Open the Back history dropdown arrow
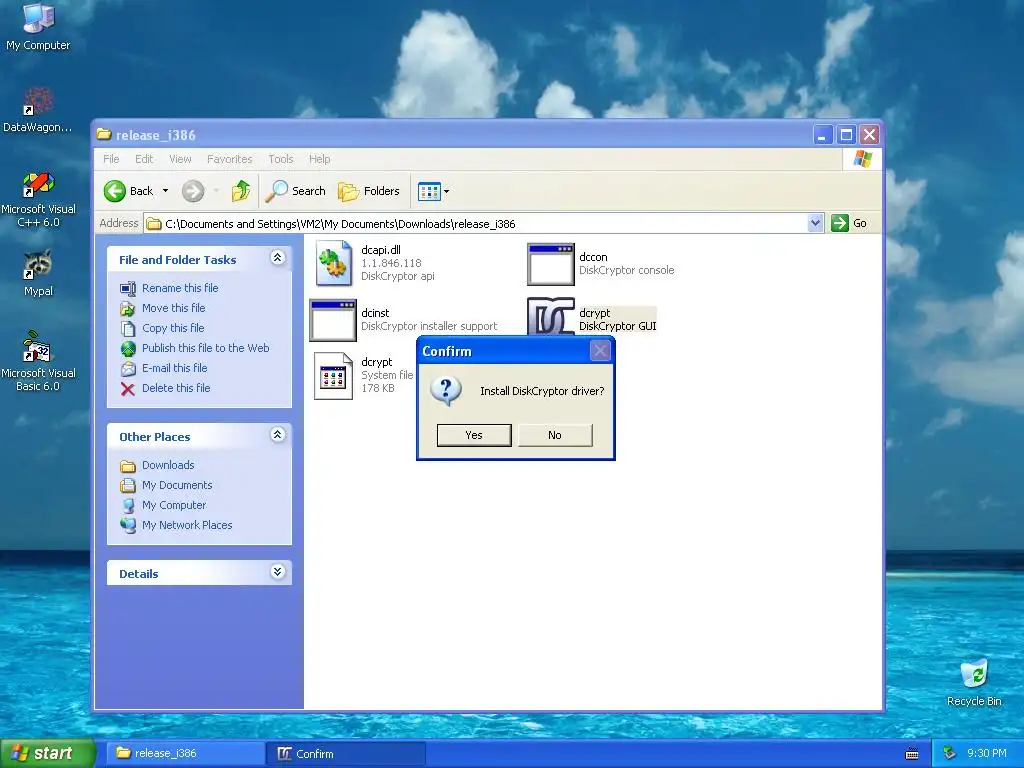Image resolution: width=1024 pixels, height=768 pixels. [165, 191]
